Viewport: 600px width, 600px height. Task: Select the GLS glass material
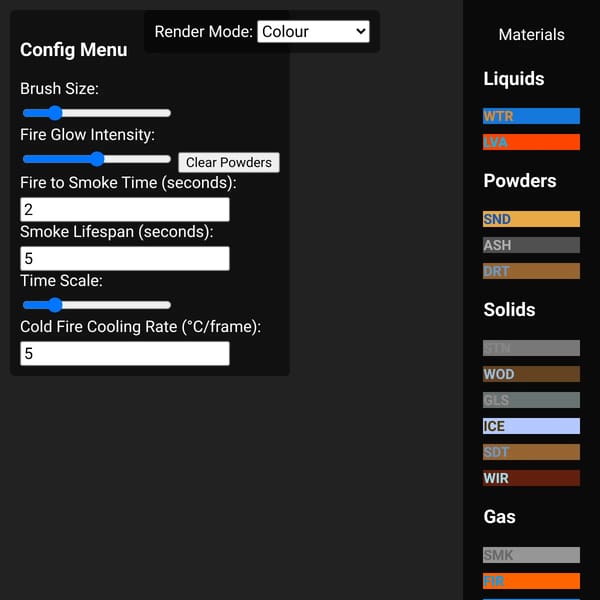click(x=531, y=400)
